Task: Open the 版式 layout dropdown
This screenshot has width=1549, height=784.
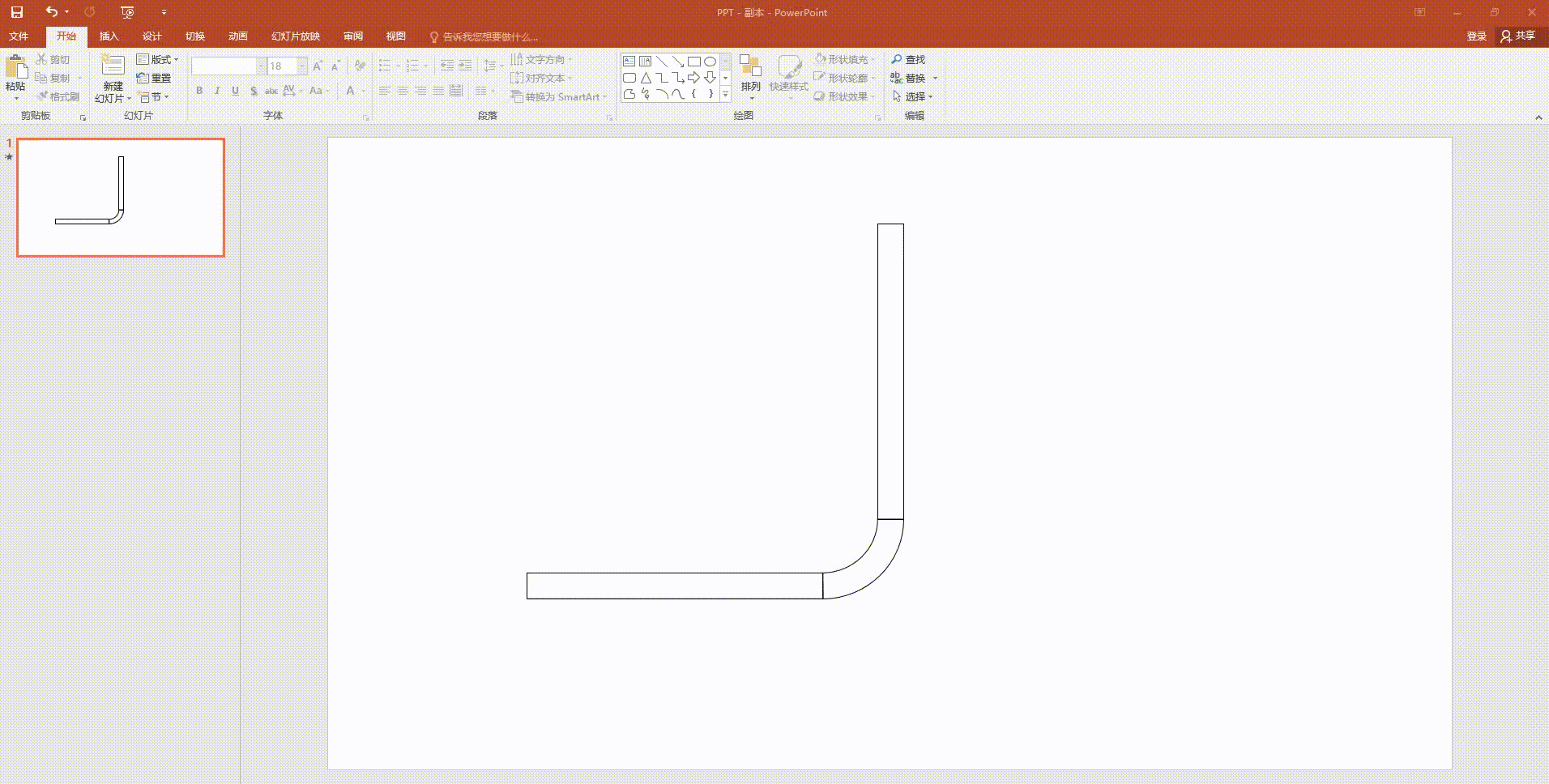Action: pyautogui.click(x=157, y=60)
